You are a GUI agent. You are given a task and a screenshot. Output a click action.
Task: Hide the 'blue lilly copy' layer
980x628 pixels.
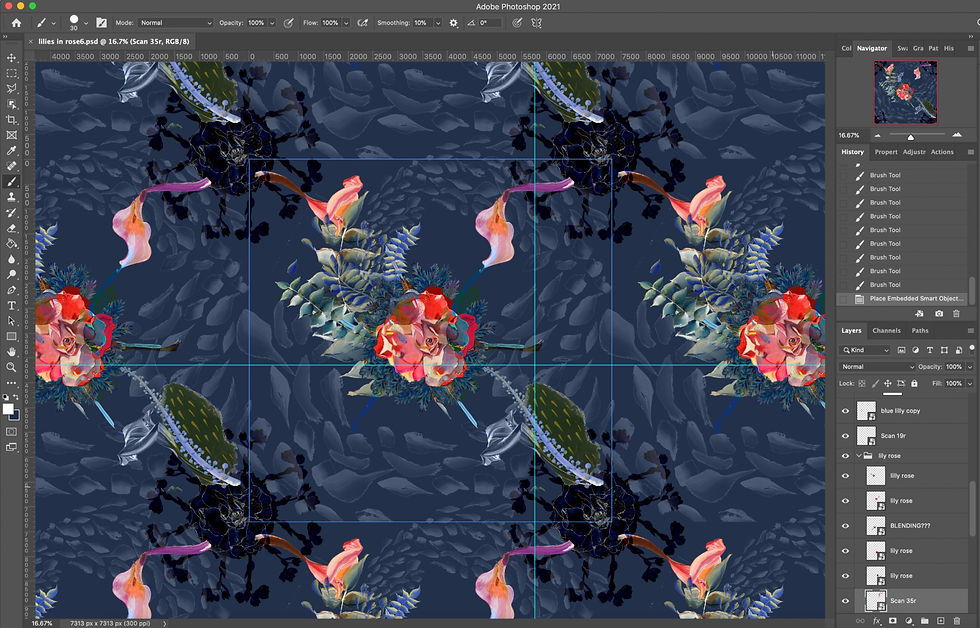[846, 411]
